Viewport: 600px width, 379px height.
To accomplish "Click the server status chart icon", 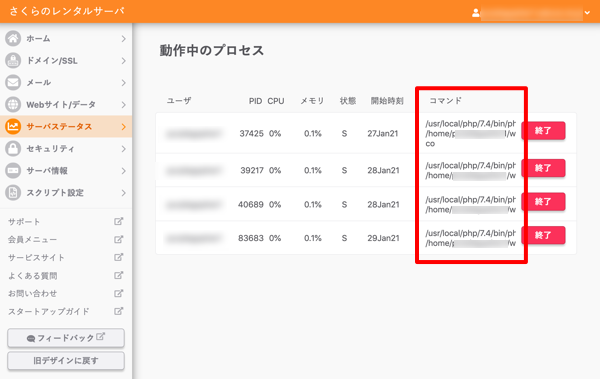I will pos(13,126).
